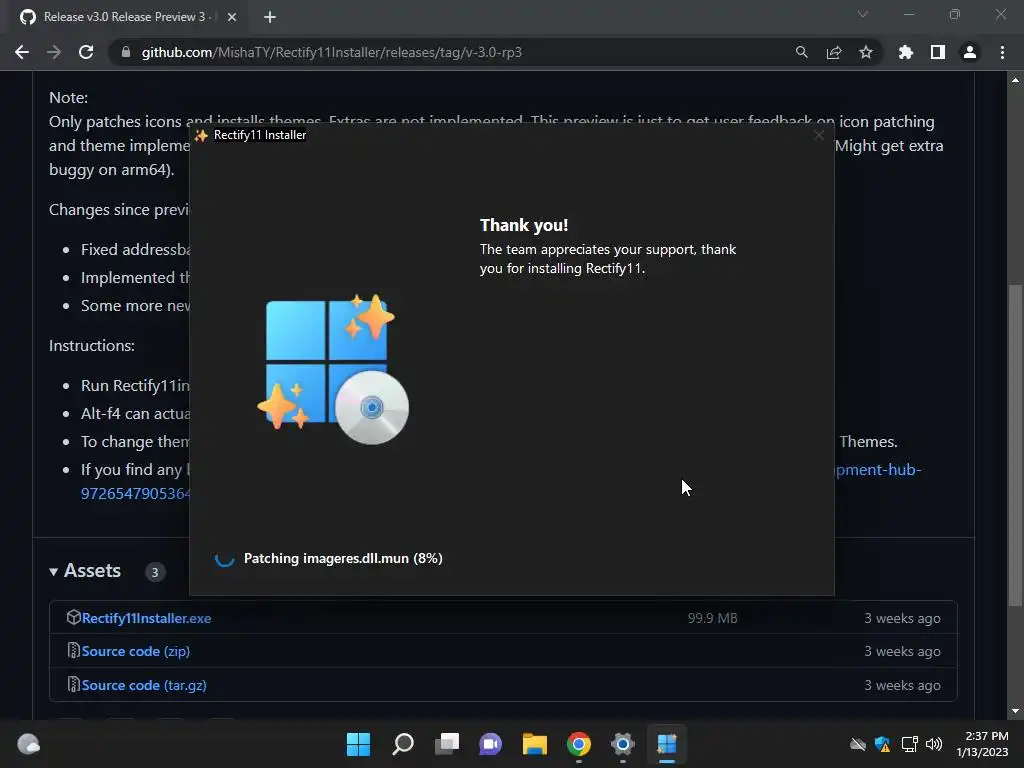
Task: Click the browser forward arrow
Action: [54, 52]
